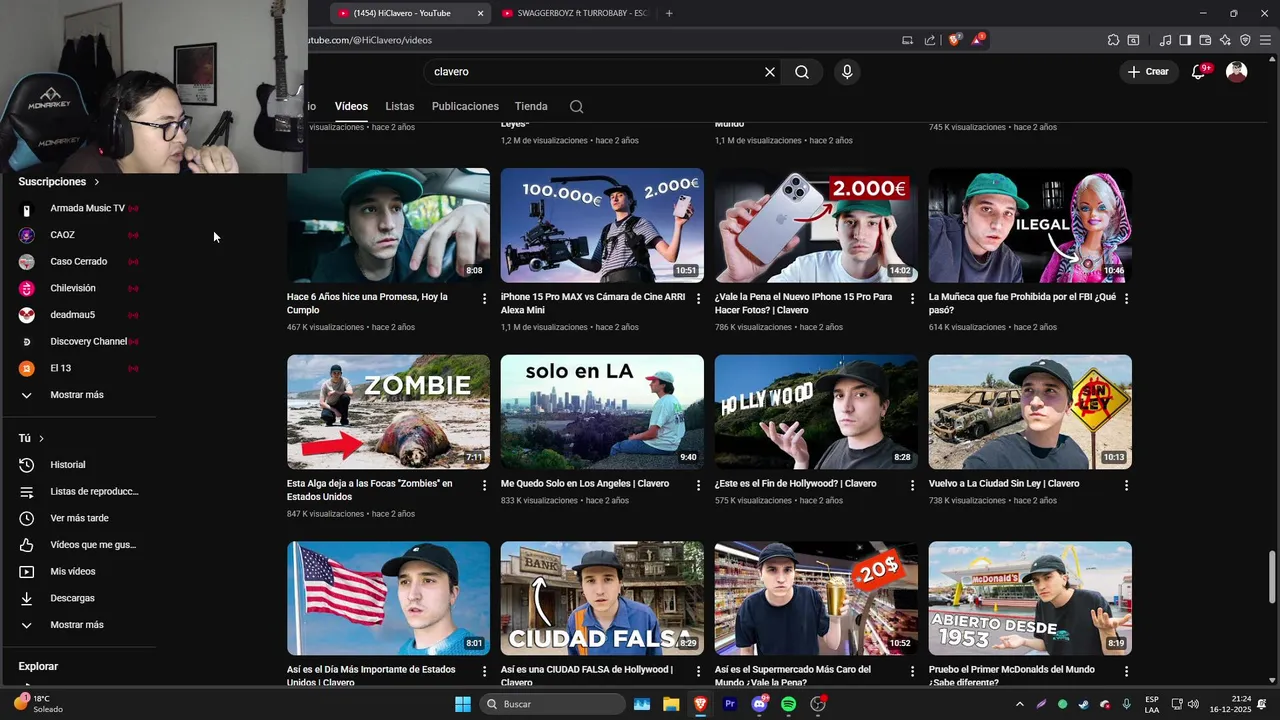Open the Windows Start menu

click(463, 704)
